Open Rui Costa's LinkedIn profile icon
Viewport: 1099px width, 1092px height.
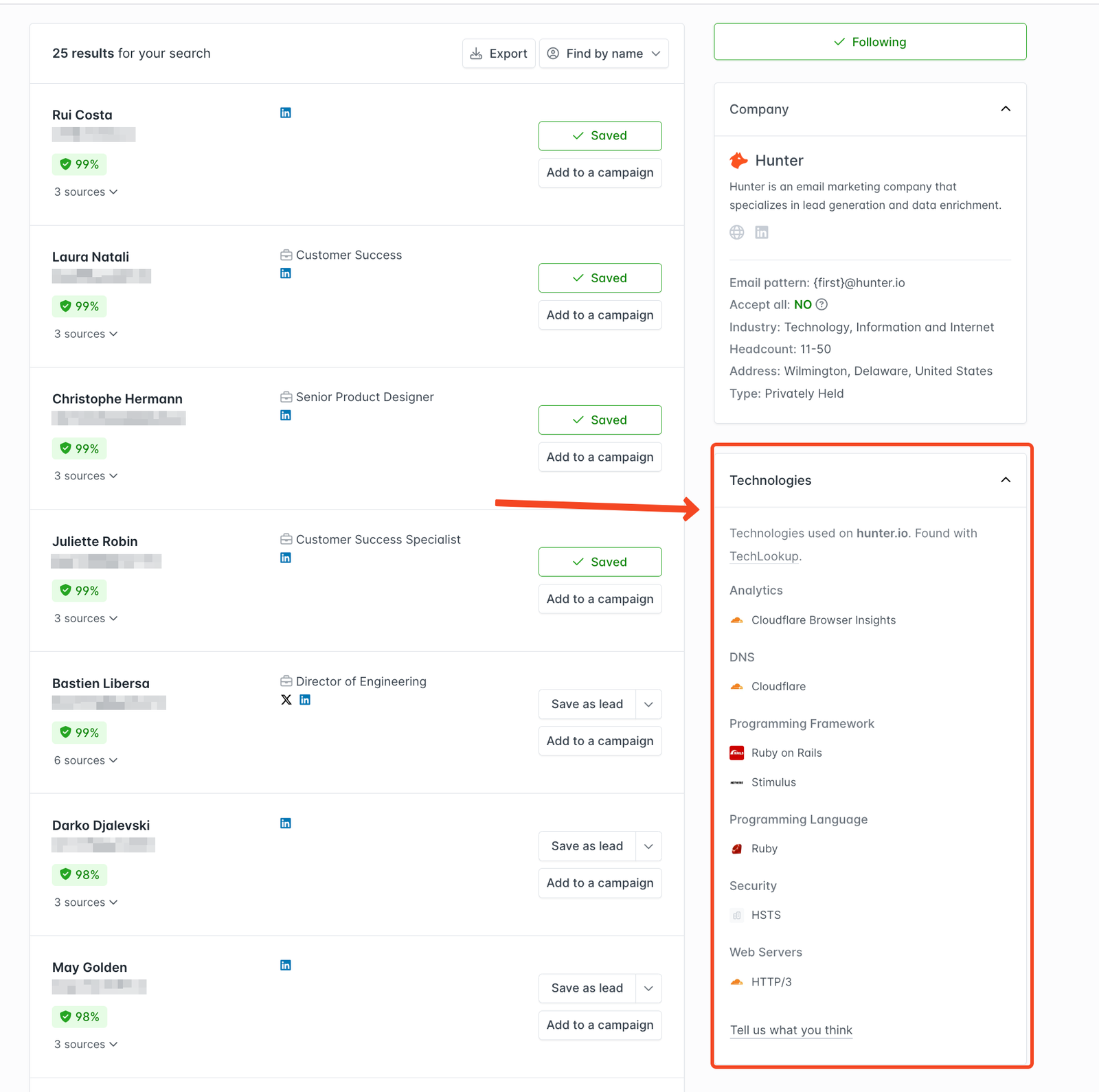tap(285, 113)
